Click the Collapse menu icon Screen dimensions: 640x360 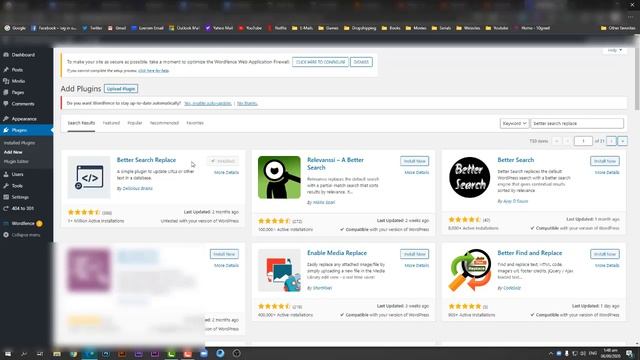6,235
